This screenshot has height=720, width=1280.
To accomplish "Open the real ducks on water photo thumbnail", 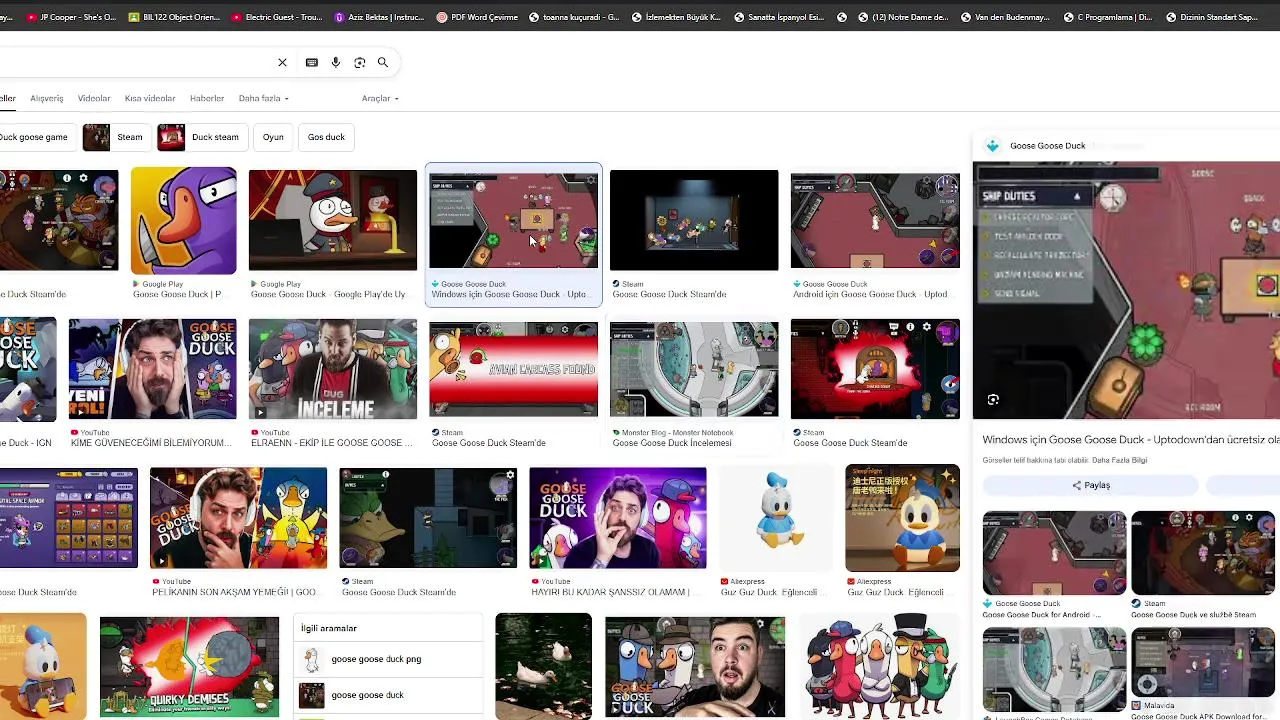I will pos(543,667).
